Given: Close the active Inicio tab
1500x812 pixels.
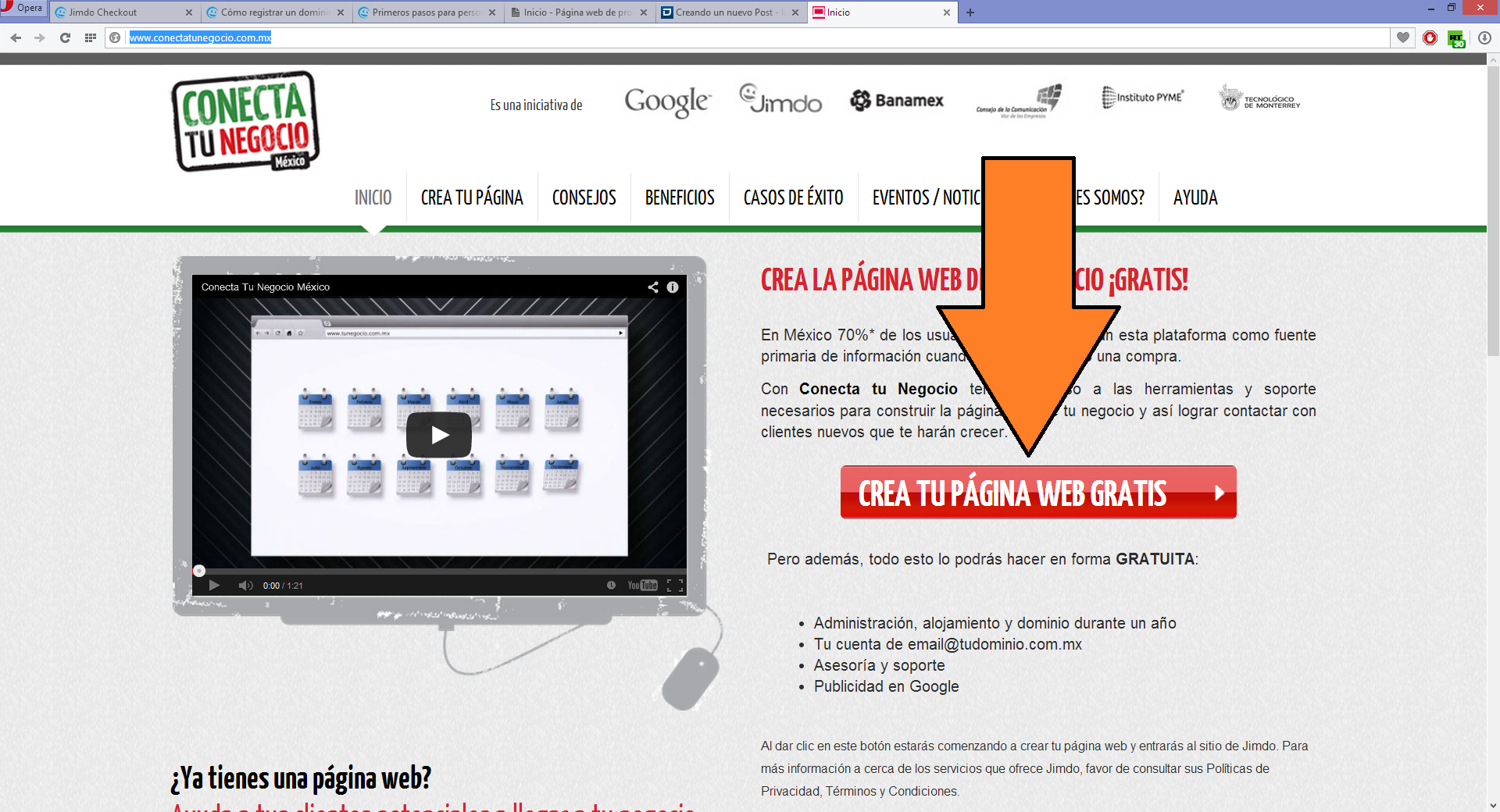Looking at the screenshot, I should (947, 12).
